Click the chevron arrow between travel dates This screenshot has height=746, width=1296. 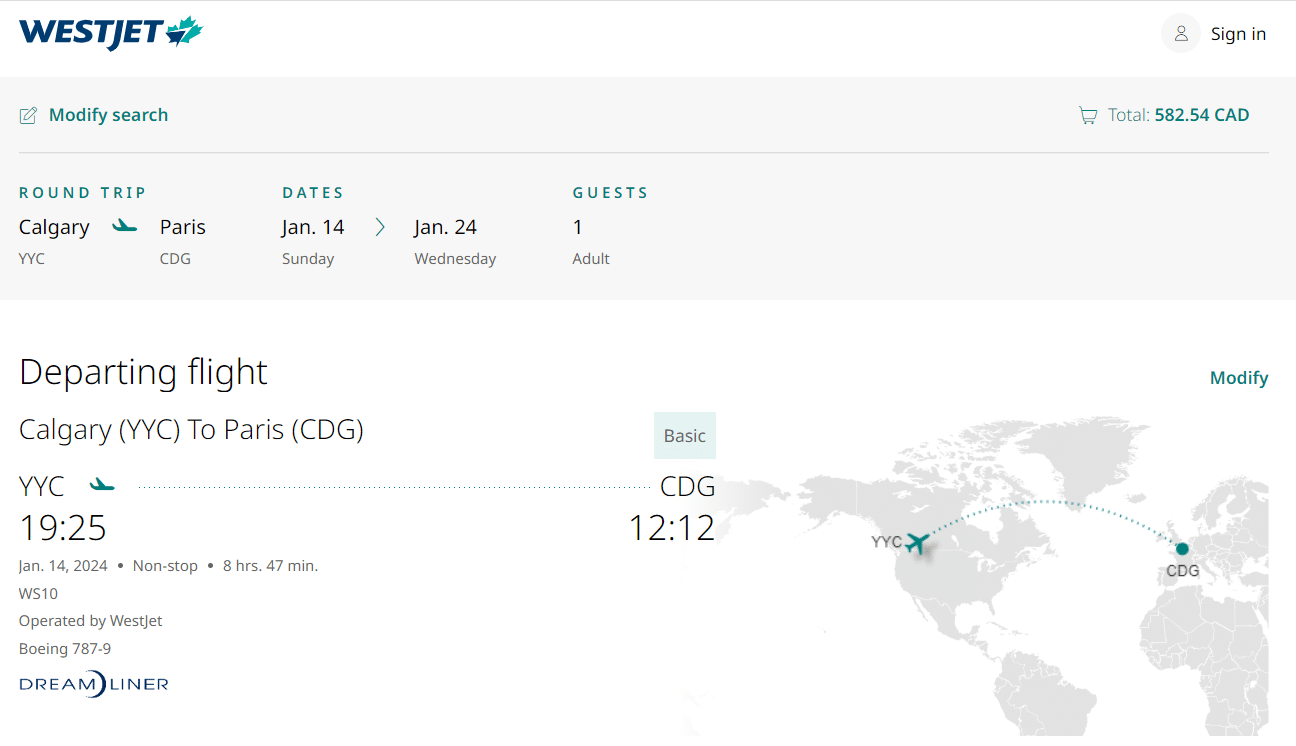(x=380, y=227)
